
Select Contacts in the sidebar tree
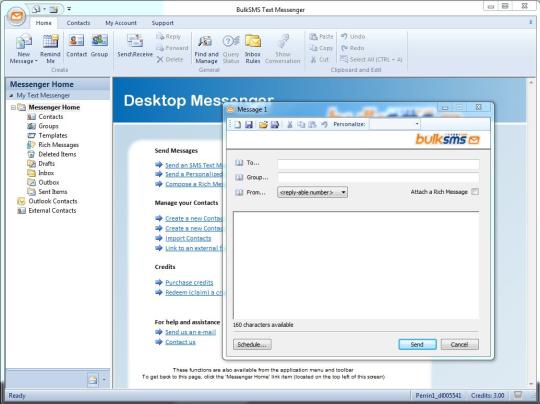[x=51, y=117]
